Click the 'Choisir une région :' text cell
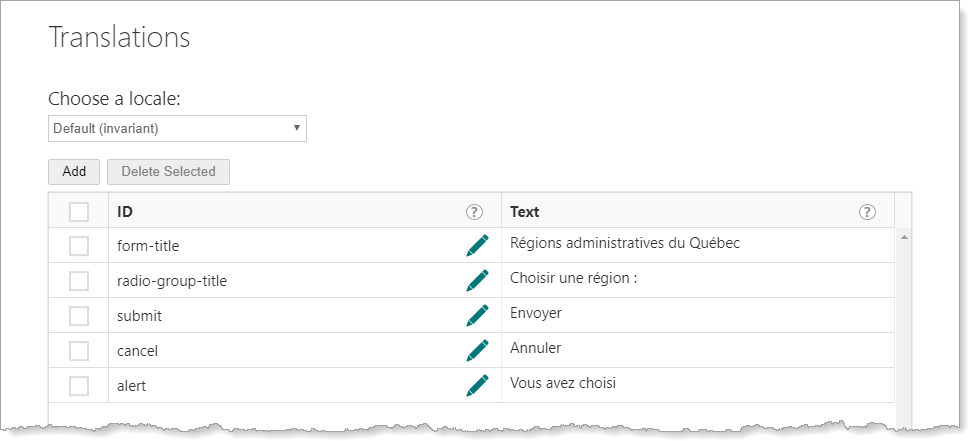The width and height of the screenshot is (970, 441). coord(573,278)
